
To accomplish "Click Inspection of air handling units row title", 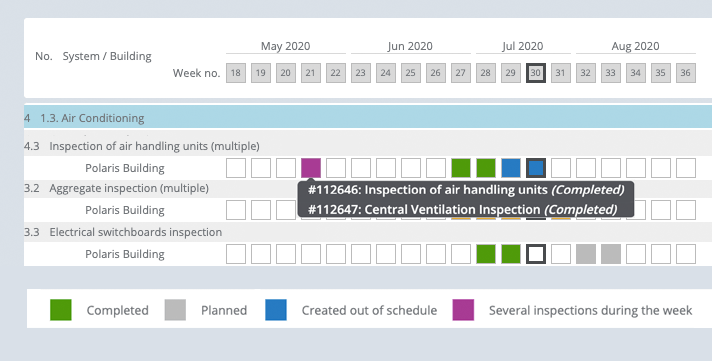I will click(154, 146).
